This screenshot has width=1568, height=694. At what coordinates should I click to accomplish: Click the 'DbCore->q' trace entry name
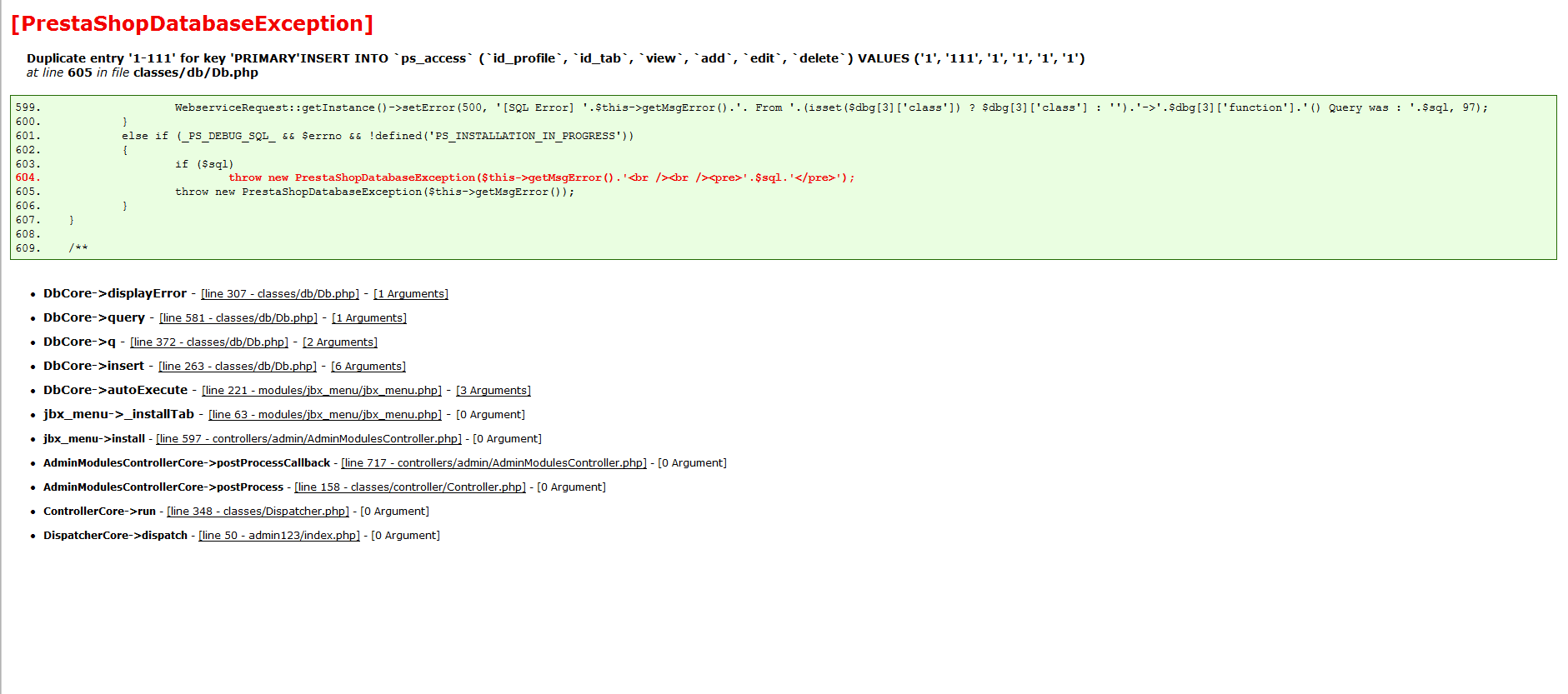[79, 342]
